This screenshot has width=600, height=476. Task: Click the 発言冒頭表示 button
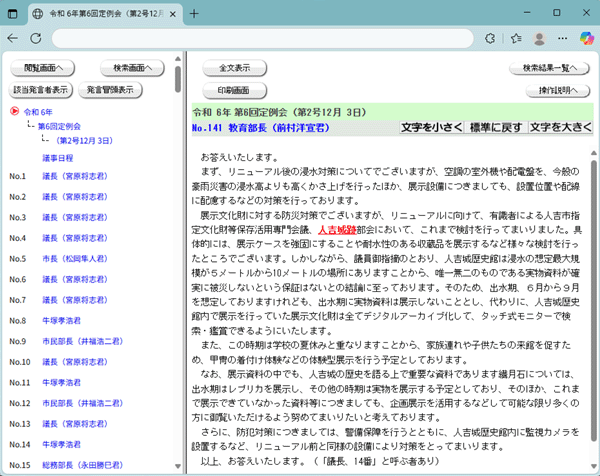[x=110, y=90]
